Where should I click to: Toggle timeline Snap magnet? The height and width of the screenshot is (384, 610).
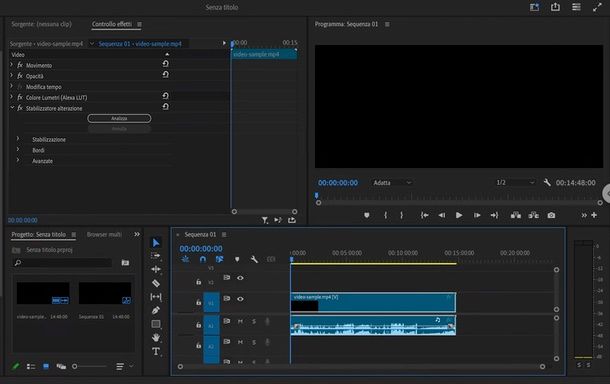coord(203,259)
